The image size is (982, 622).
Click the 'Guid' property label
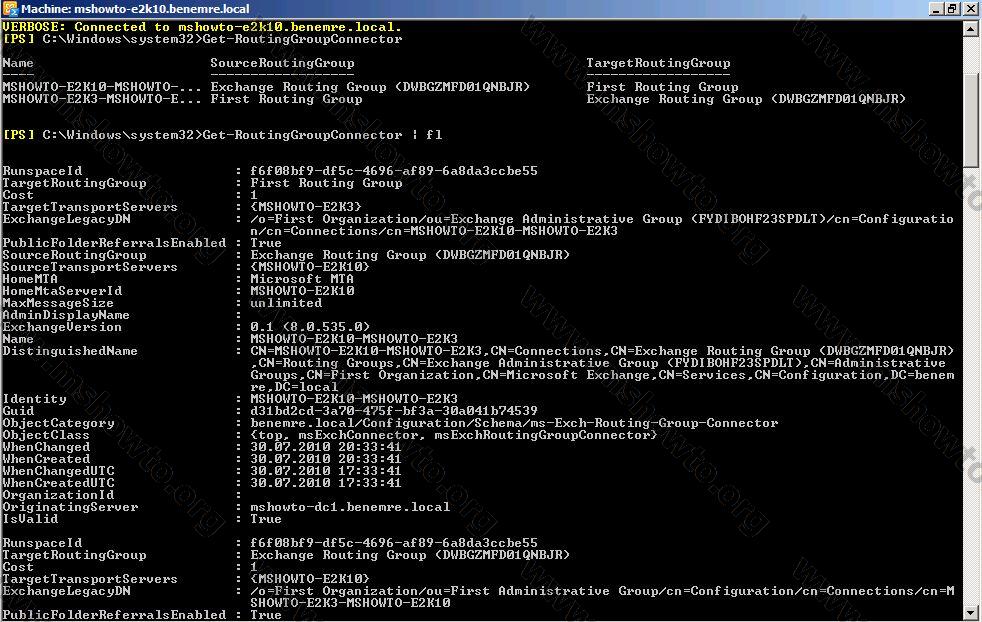point(18,411)
